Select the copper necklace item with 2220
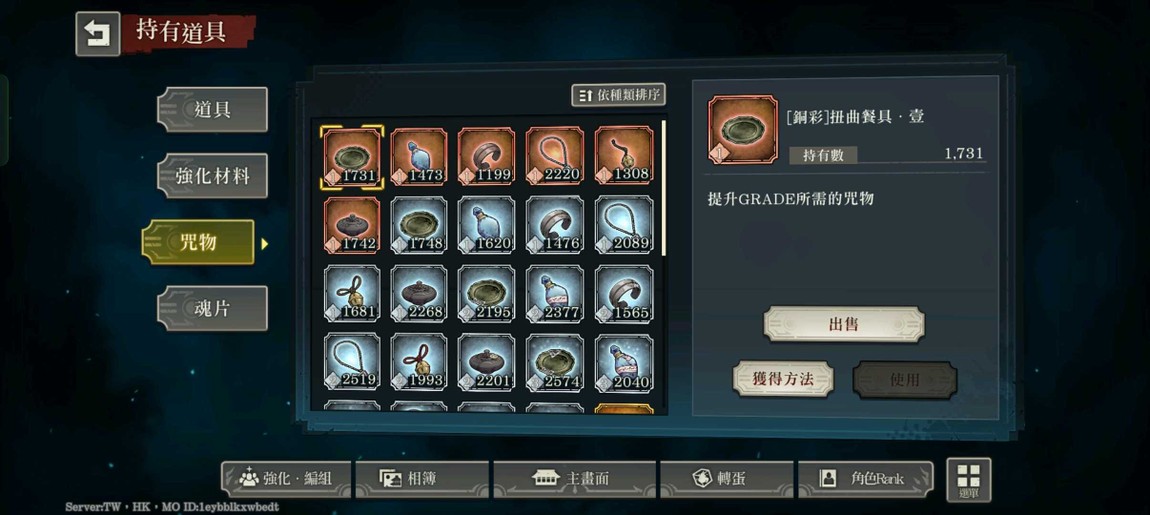Screen dimensions: 1150x515 [555, 156]
